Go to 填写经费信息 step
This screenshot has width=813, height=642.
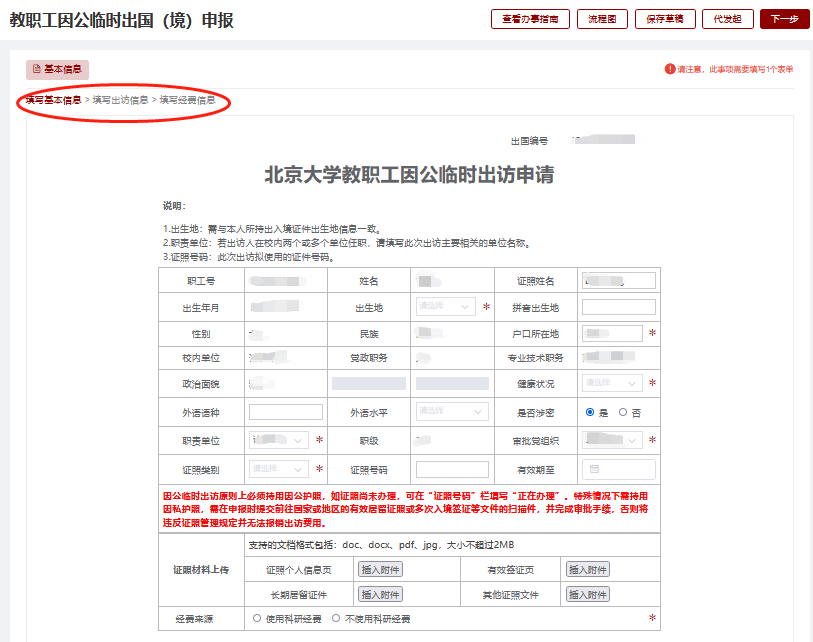tap(187, 100)
